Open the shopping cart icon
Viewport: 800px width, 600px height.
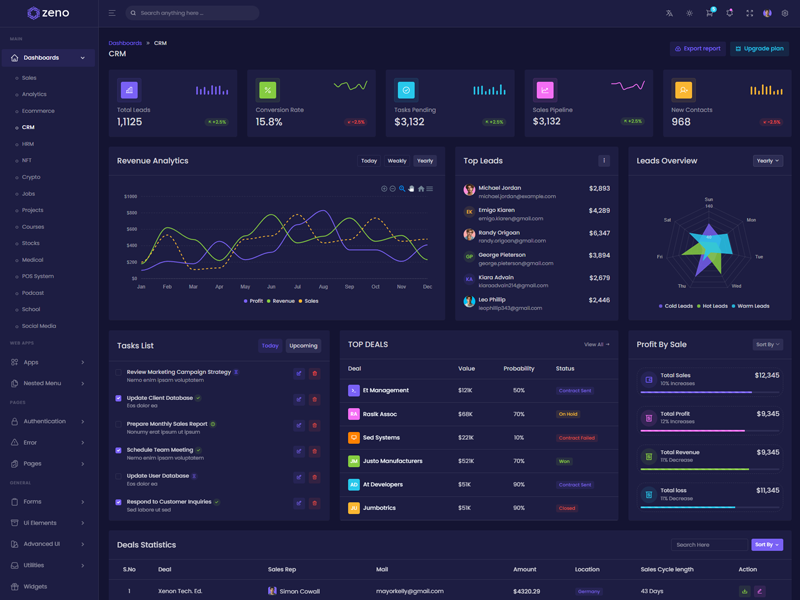(709, 13)
